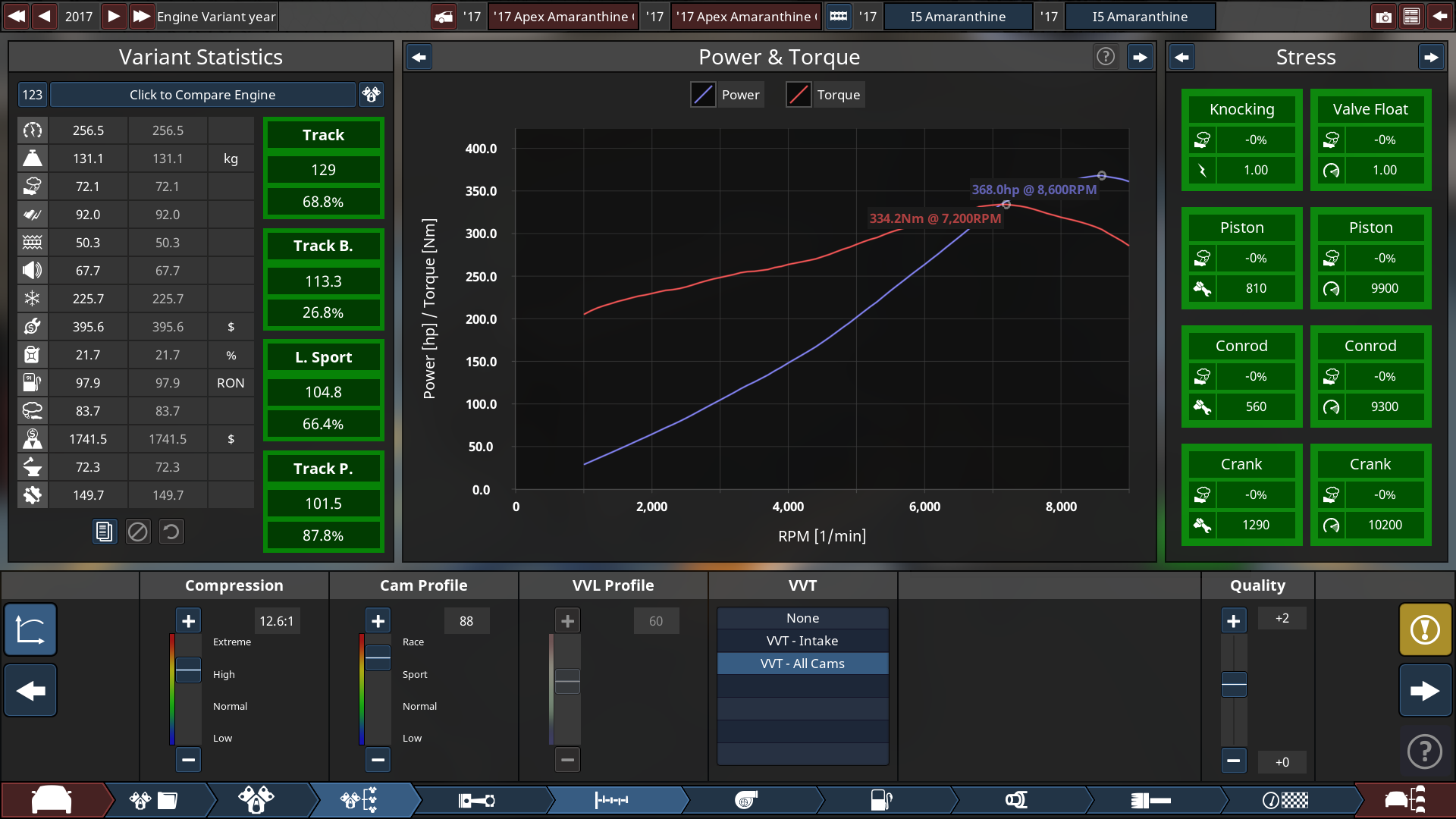Open the compare engine gears icon

pos(371,95)
